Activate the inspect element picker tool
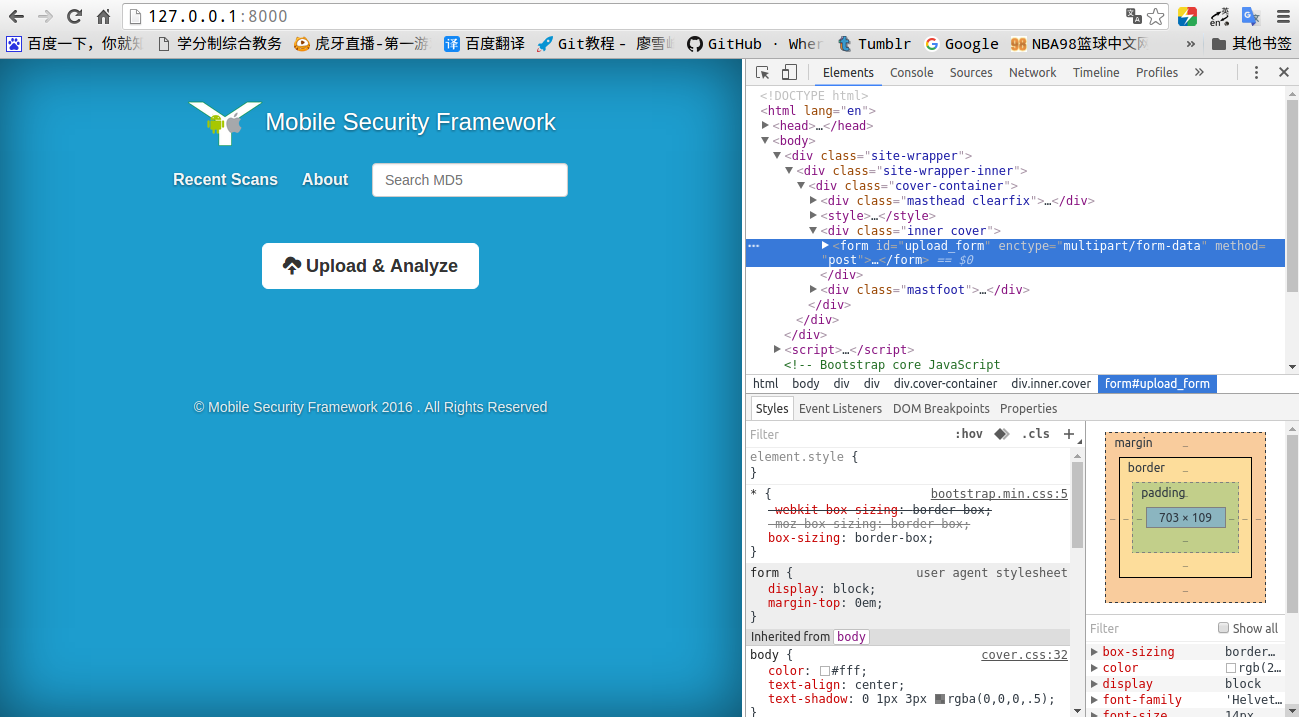 (x=763, y=73)
